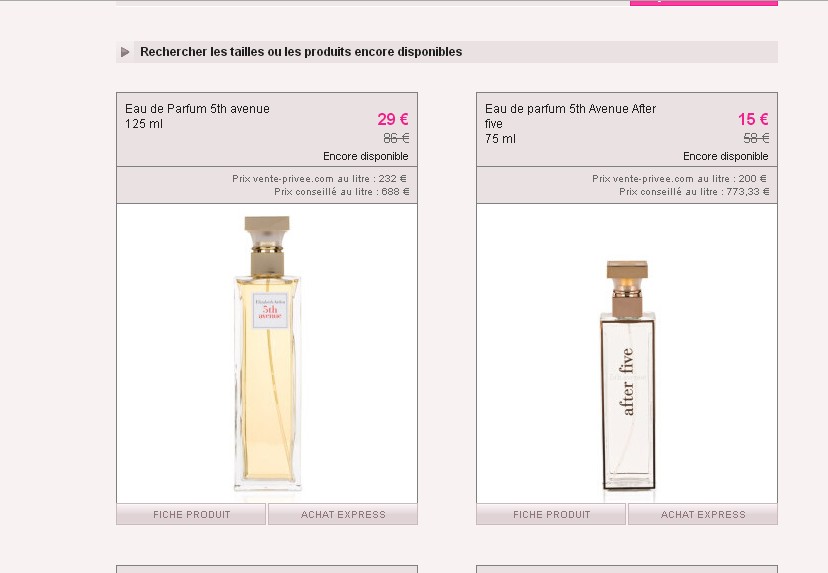The image size is (828, 573).
Task: Open the After five perfume bottle image
Action: pyautogui.click(x=627, y=375)
